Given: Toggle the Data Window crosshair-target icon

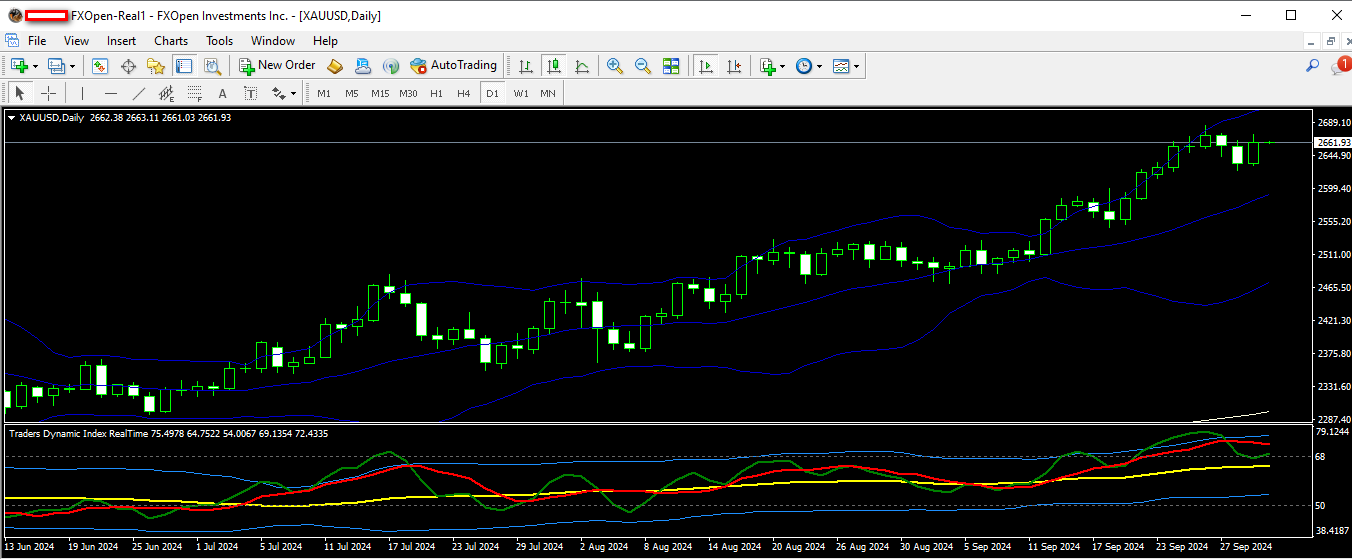Looking at the screenshot, I should point(128,66).
